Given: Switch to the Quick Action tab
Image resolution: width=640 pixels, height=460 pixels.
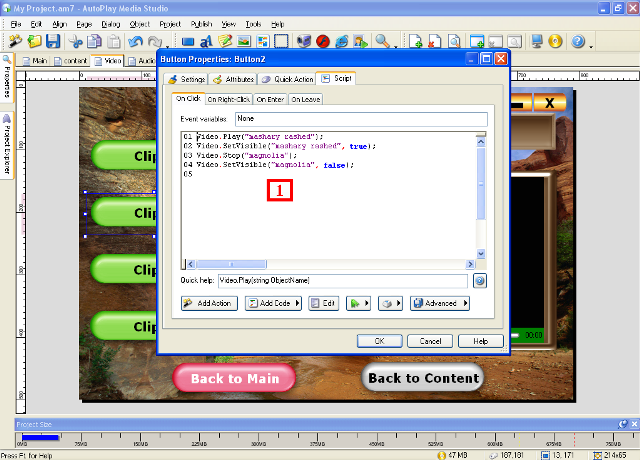Looking at the screenshot, I should (x=288, y=79).
